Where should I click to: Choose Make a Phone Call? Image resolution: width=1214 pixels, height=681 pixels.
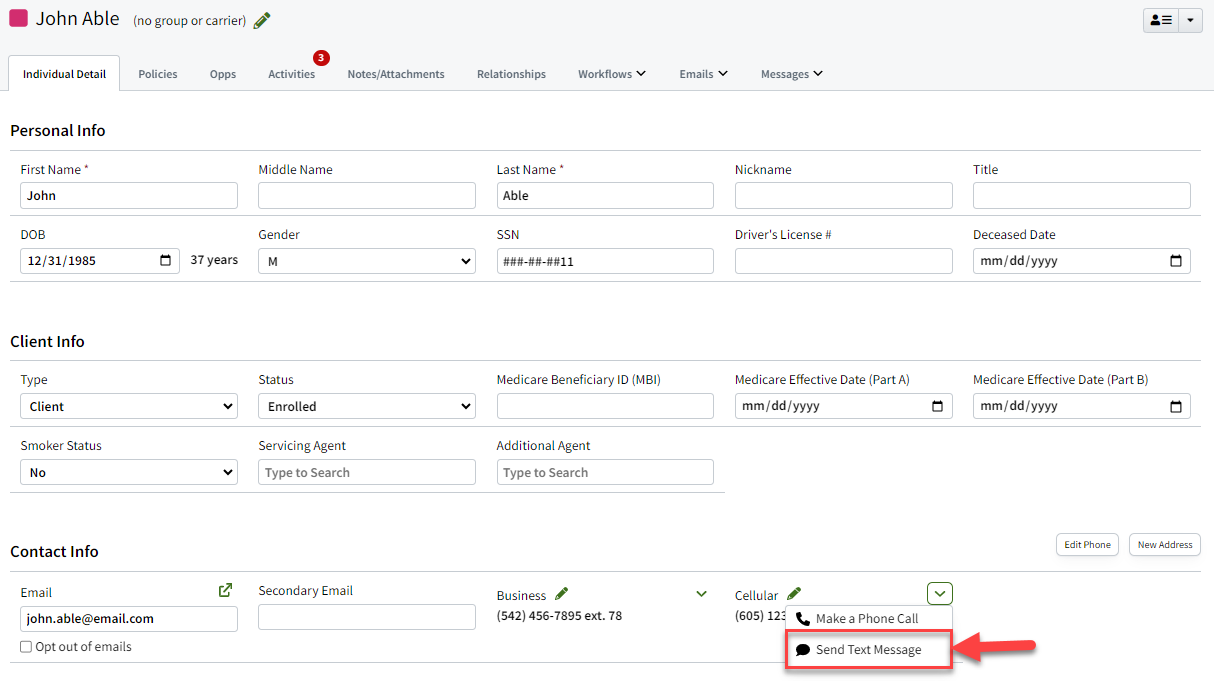pyautogui.click(x=868, y=619)
